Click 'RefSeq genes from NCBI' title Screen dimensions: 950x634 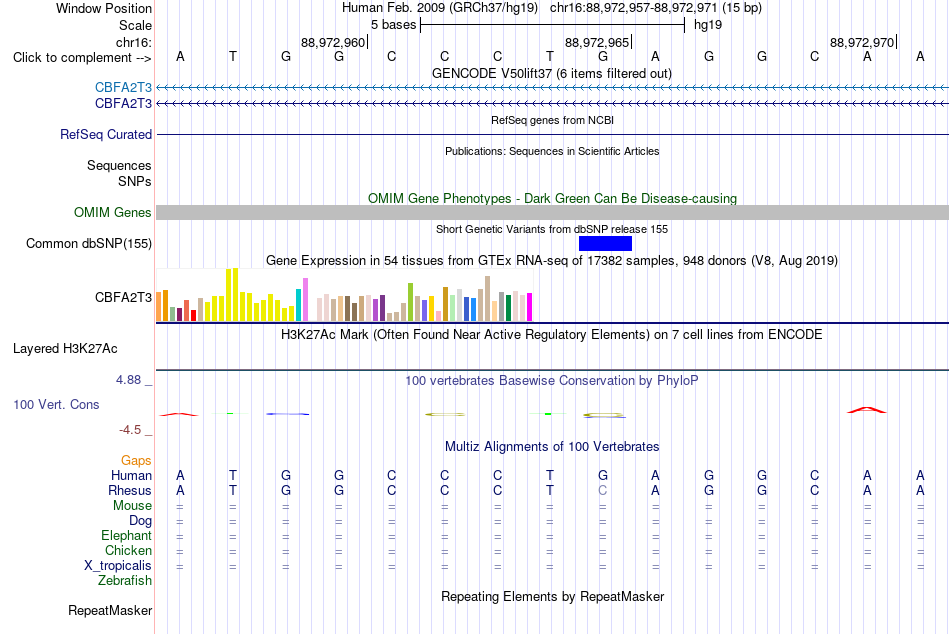click(552, 120)
